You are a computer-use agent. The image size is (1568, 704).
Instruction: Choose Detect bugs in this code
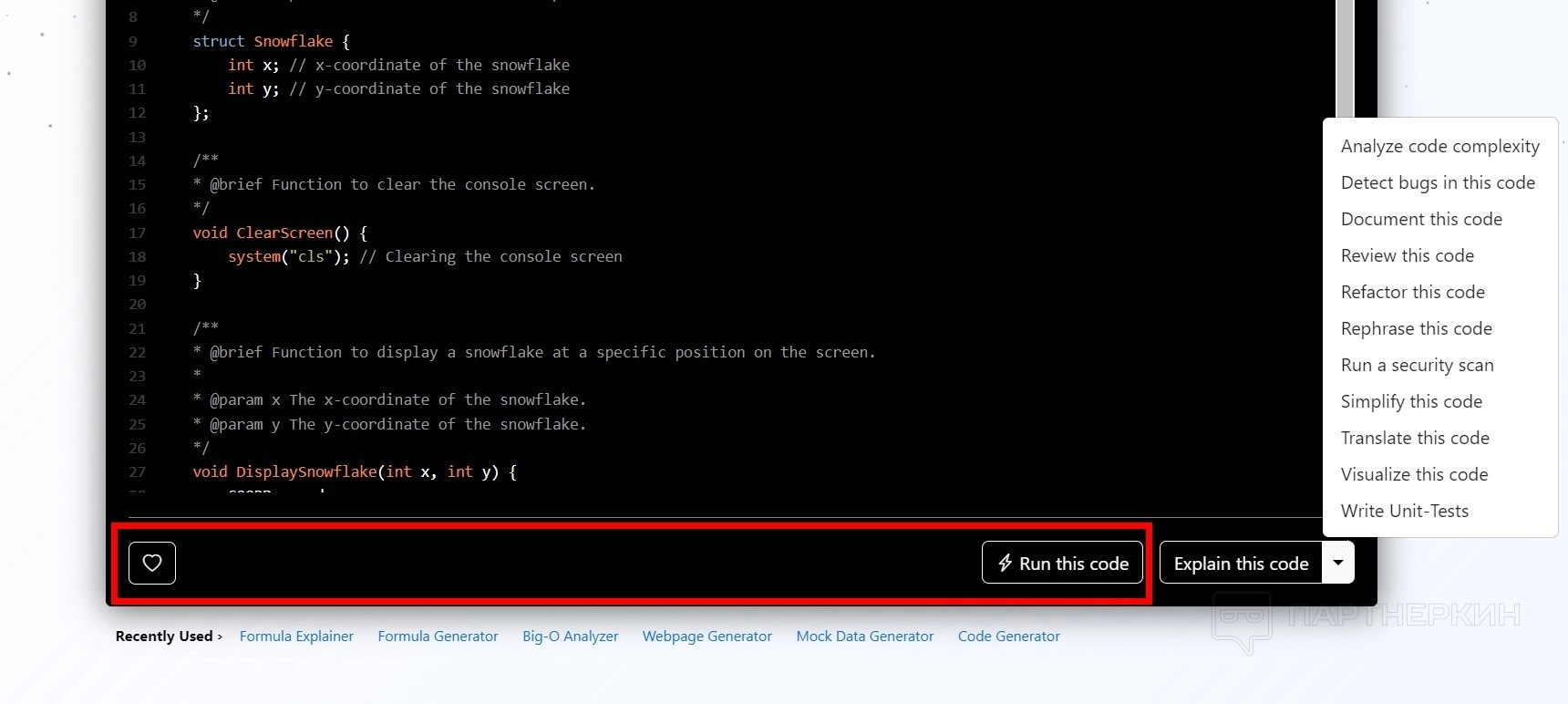click(x=1438, y=182)
